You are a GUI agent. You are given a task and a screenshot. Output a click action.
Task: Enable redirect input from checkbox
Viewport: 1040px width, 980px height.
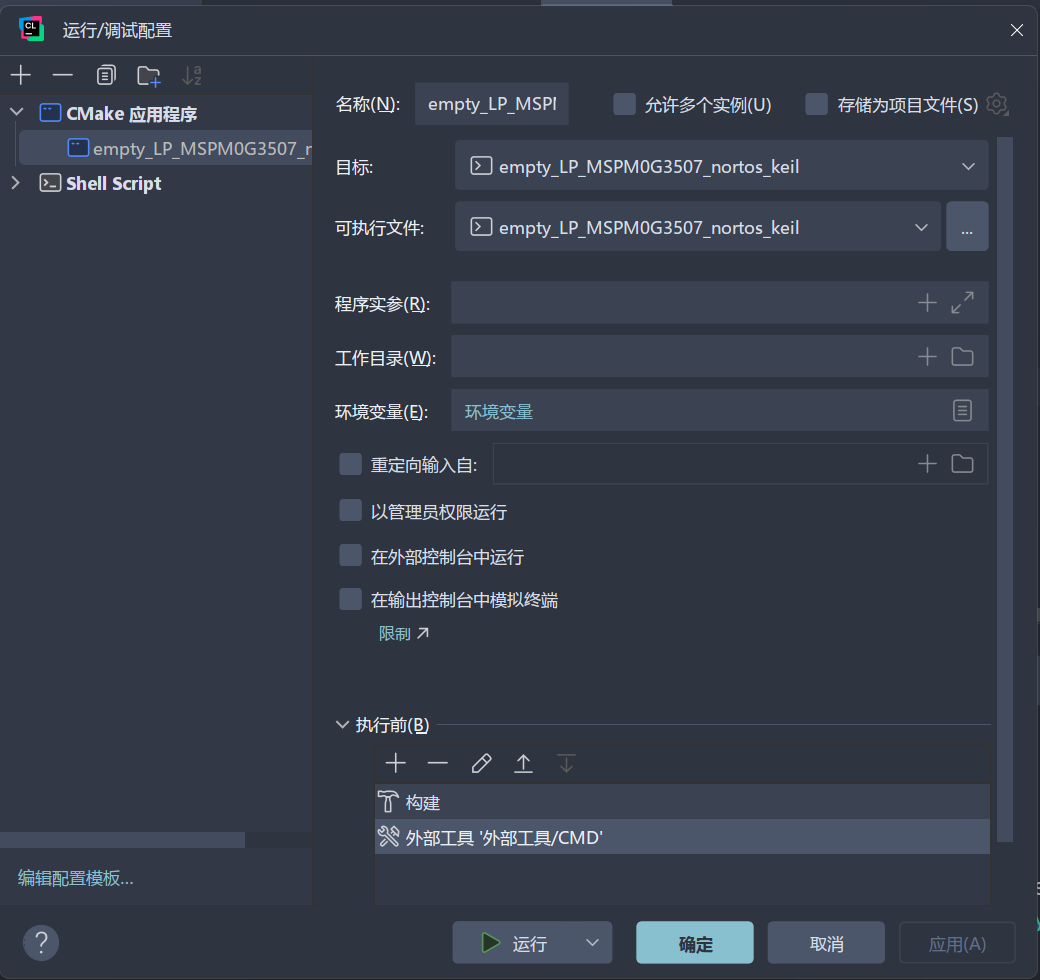[x=350, y=464]
